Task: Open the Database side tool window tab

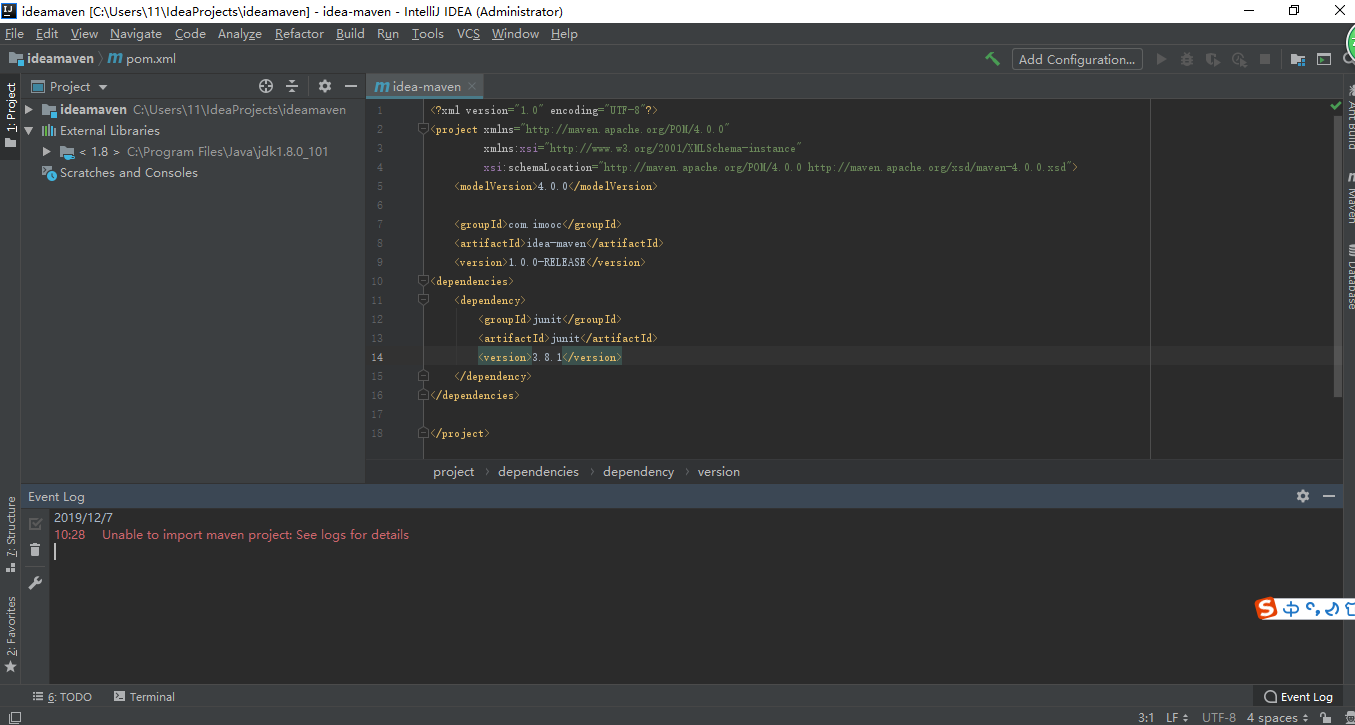Action: 1349,277
